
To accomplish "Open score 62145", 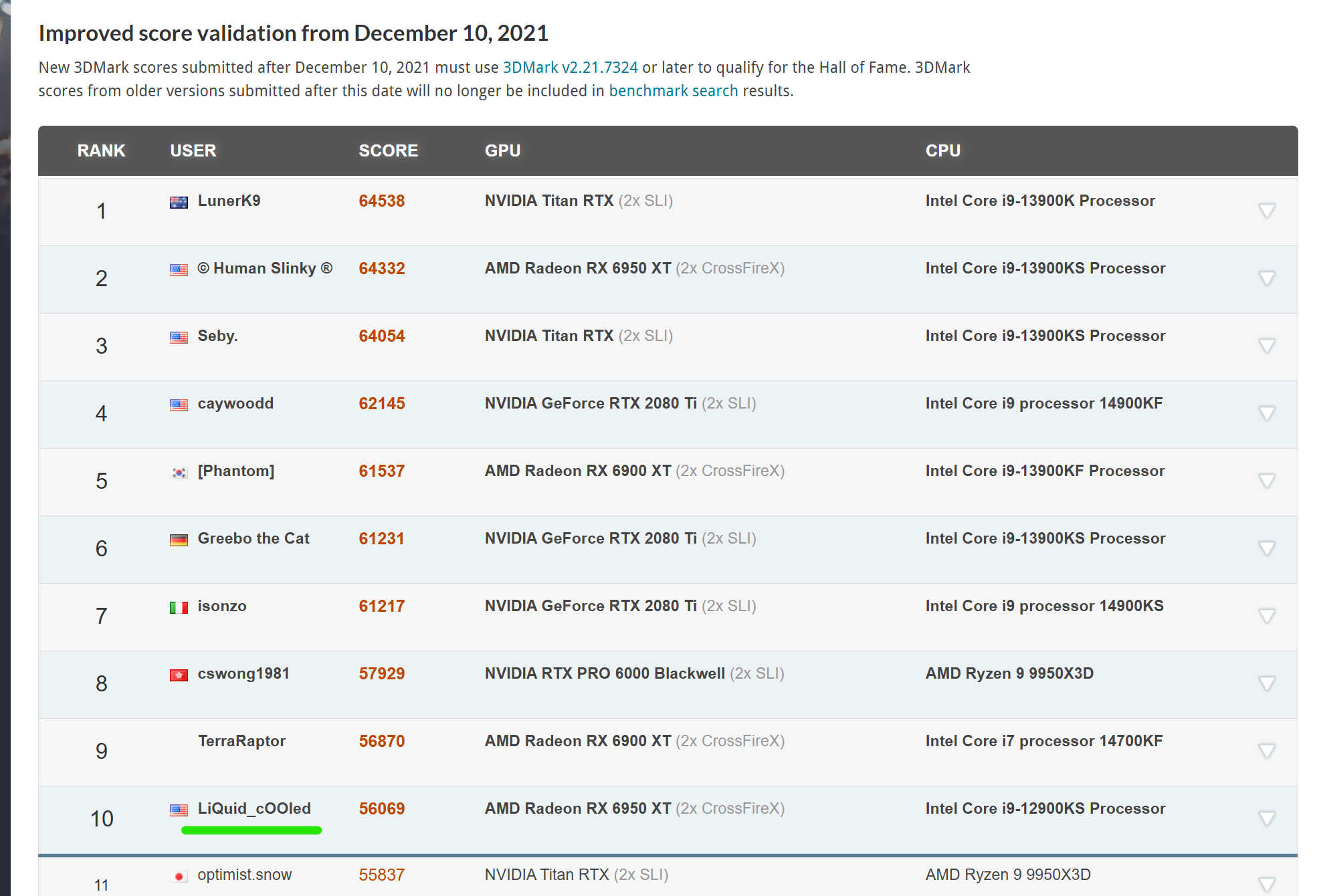I will pos(382,403).
